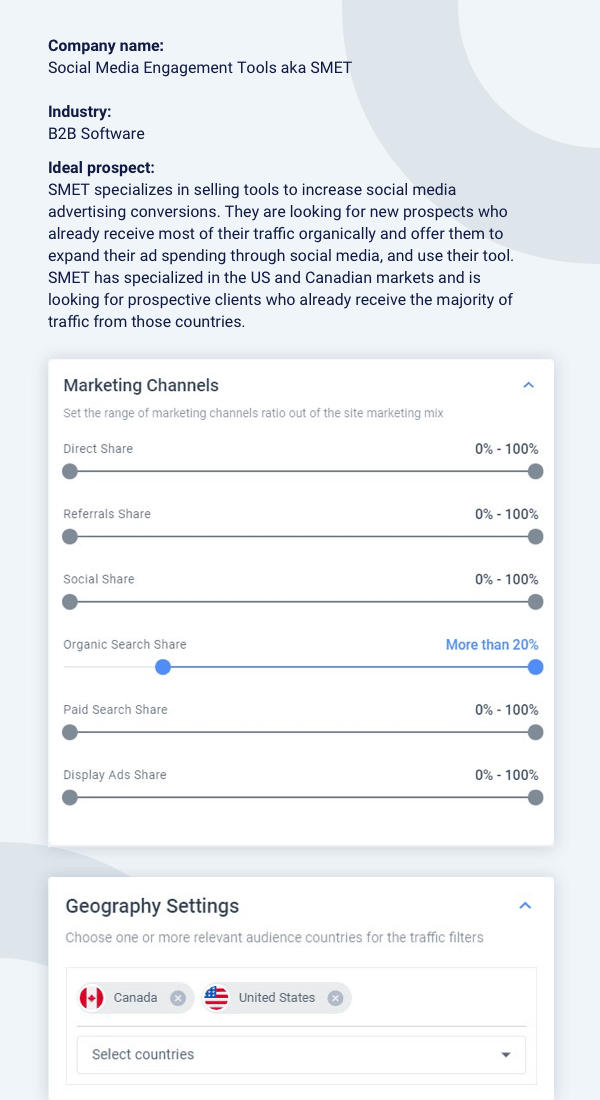Image resolution: width=600 pixels, height=1100 pixels.
Task: Collapse the Geography Settings panel
Action: tap(525, 906)
